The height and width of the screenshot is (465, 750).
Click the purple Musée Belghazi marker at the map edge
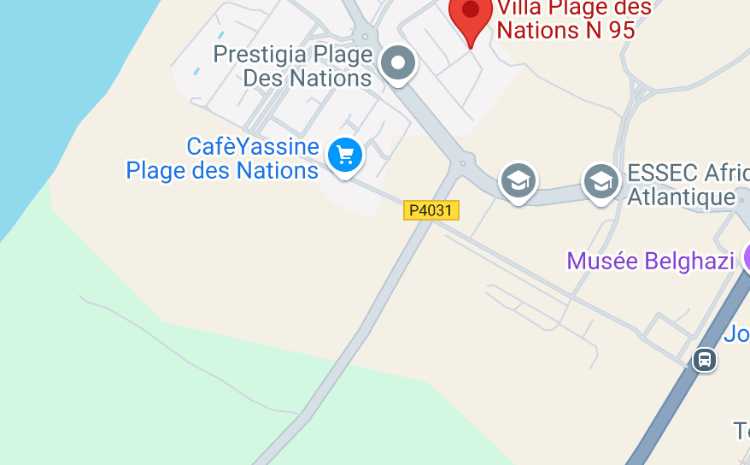[747, 258]
